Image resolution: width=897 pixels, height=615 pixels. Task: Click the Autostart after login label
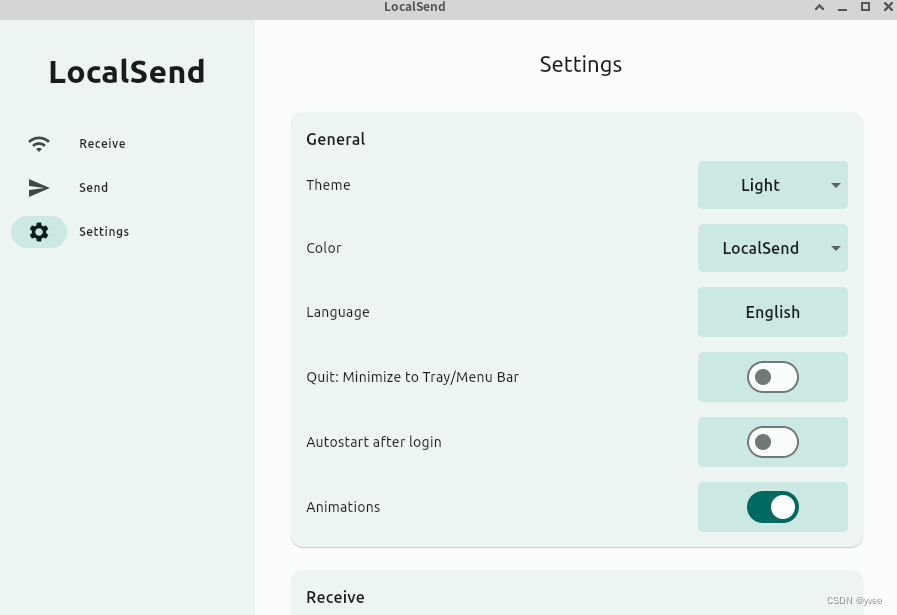(x=374, y=442)
